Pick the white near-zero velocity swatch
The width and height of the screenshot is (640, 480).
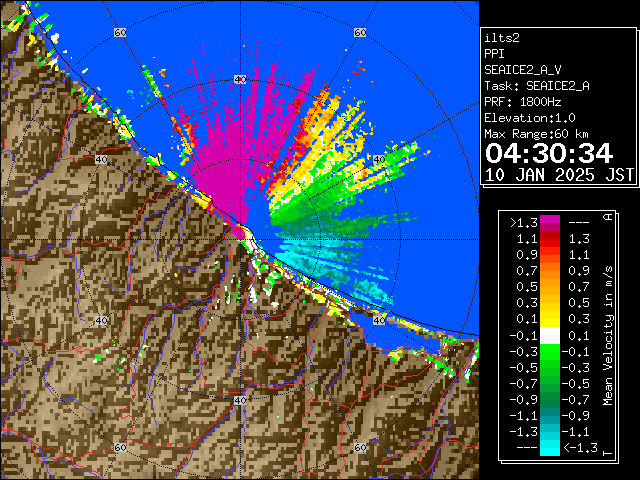550,336
